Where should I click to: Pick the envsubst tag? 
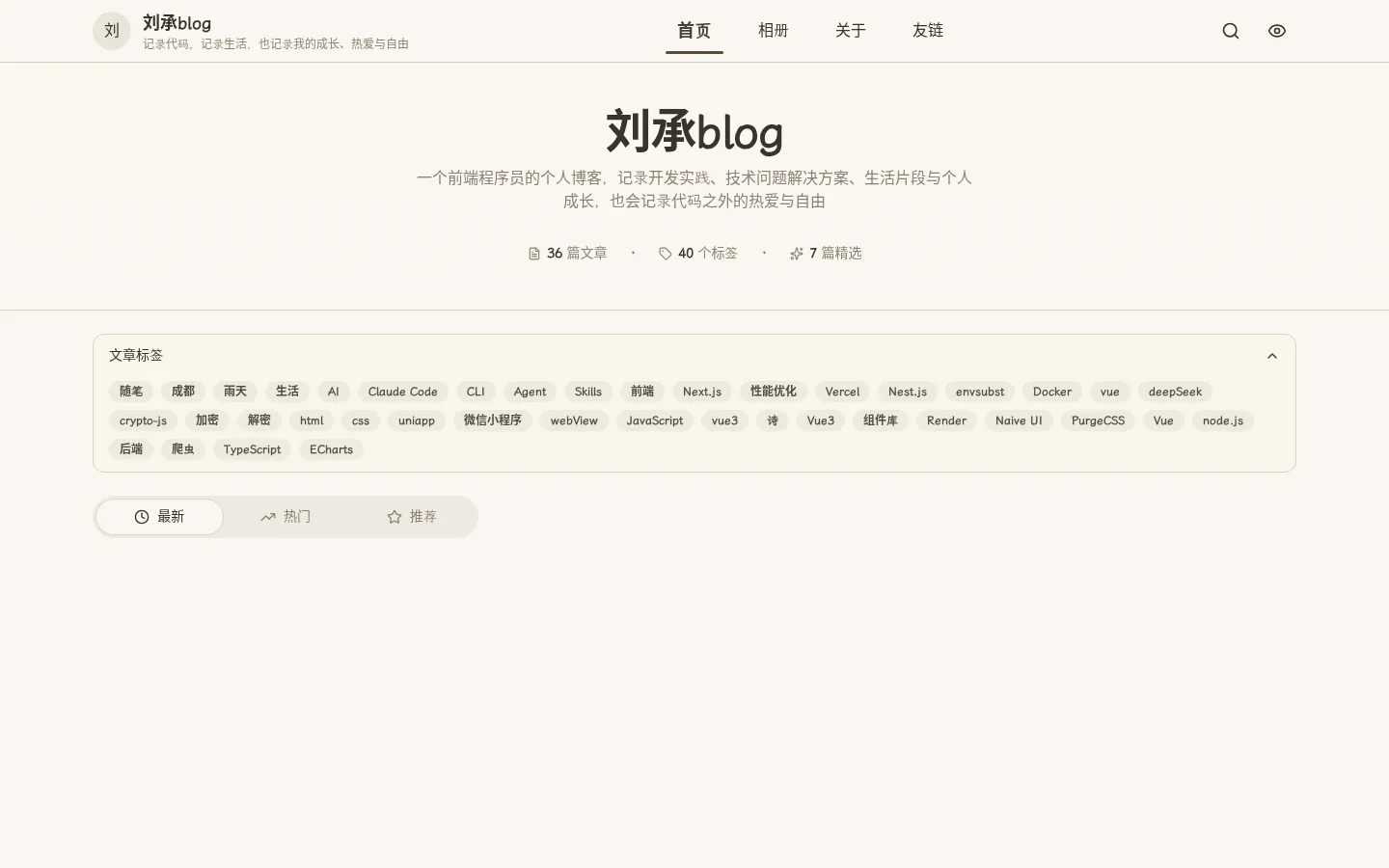[980, 392]
